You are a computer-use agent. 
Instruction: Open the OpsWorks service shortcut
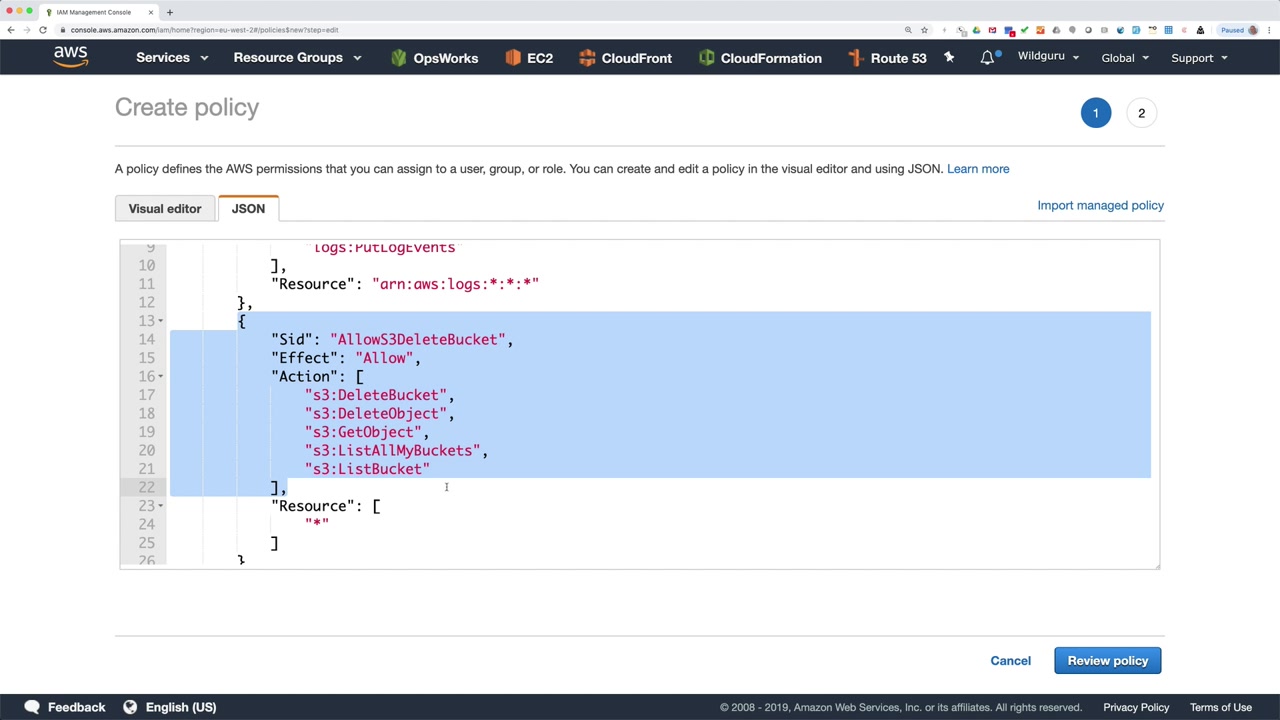[434, 58]
